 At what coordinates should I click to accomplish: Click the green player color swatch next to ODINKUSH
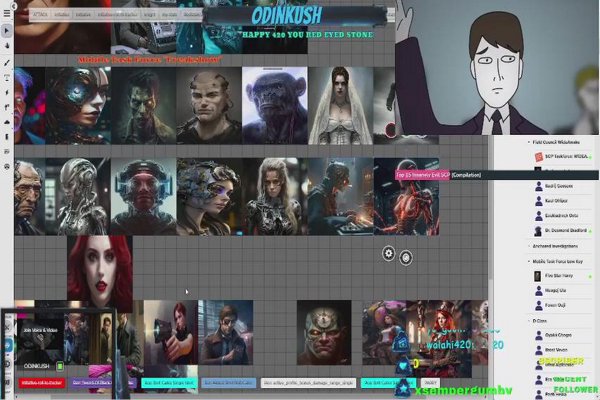point(60,366)
